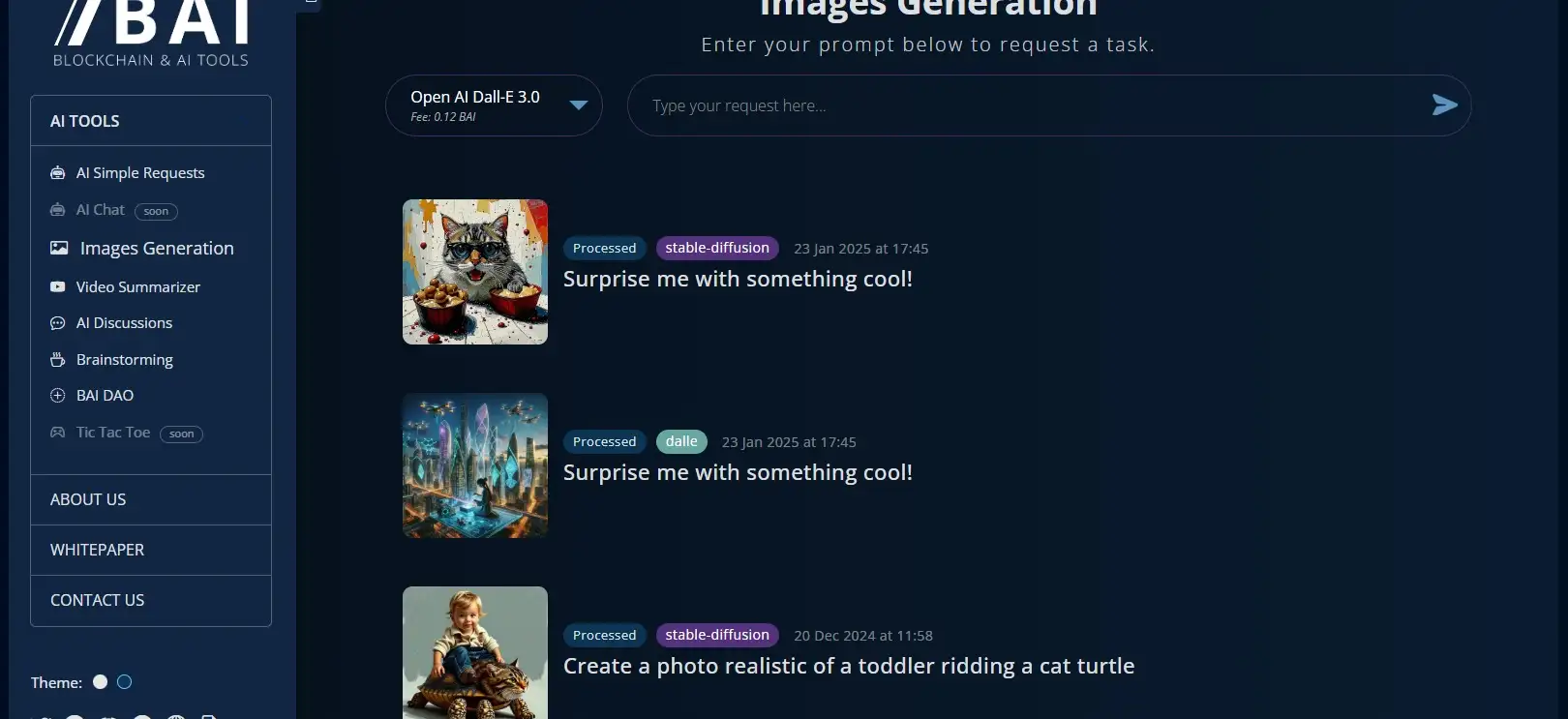The width and height of the screenshot is (1568, 719).
Task: Click the first stable-diffusion tag
Action: coord(717,248)
